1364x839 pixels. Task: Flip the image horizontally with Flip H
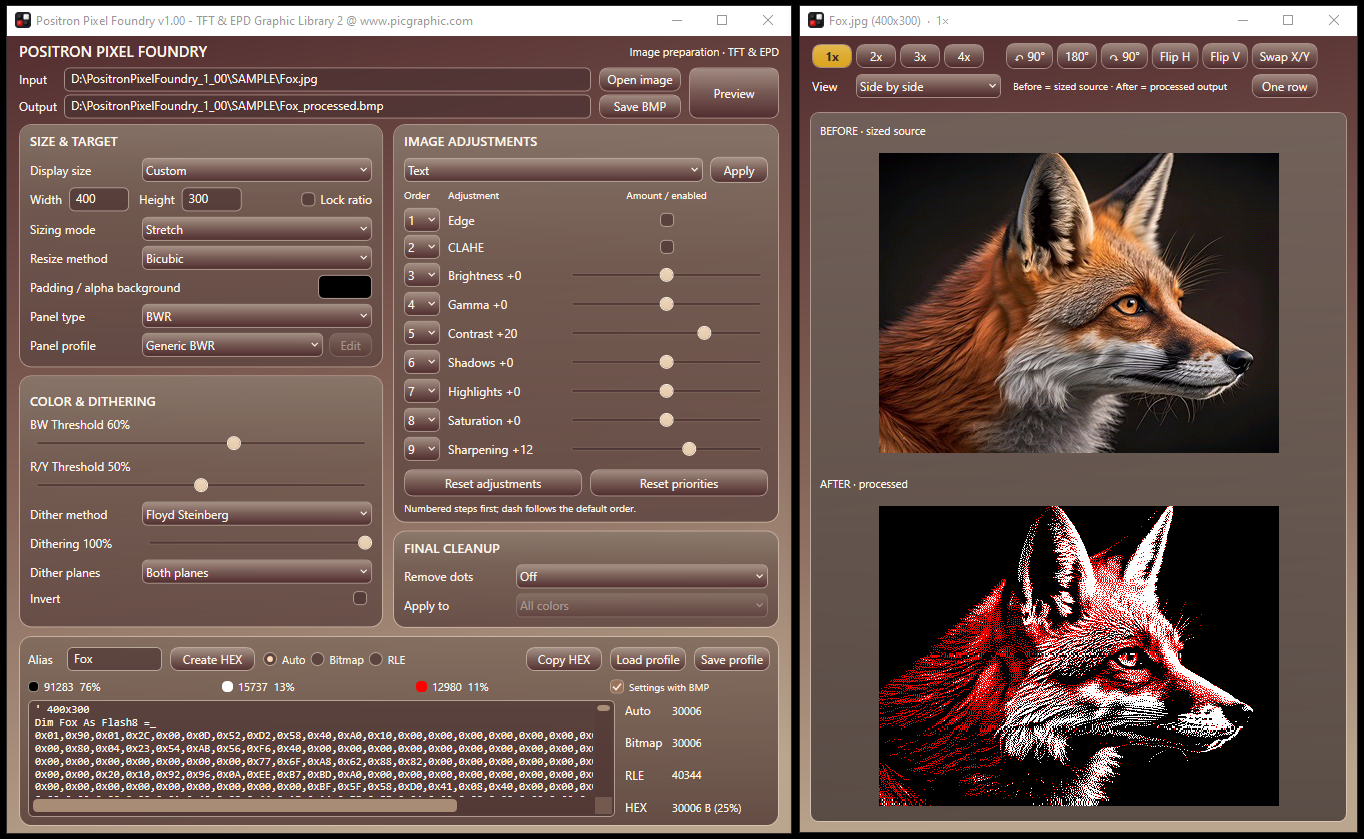[x=1175, y=57]
